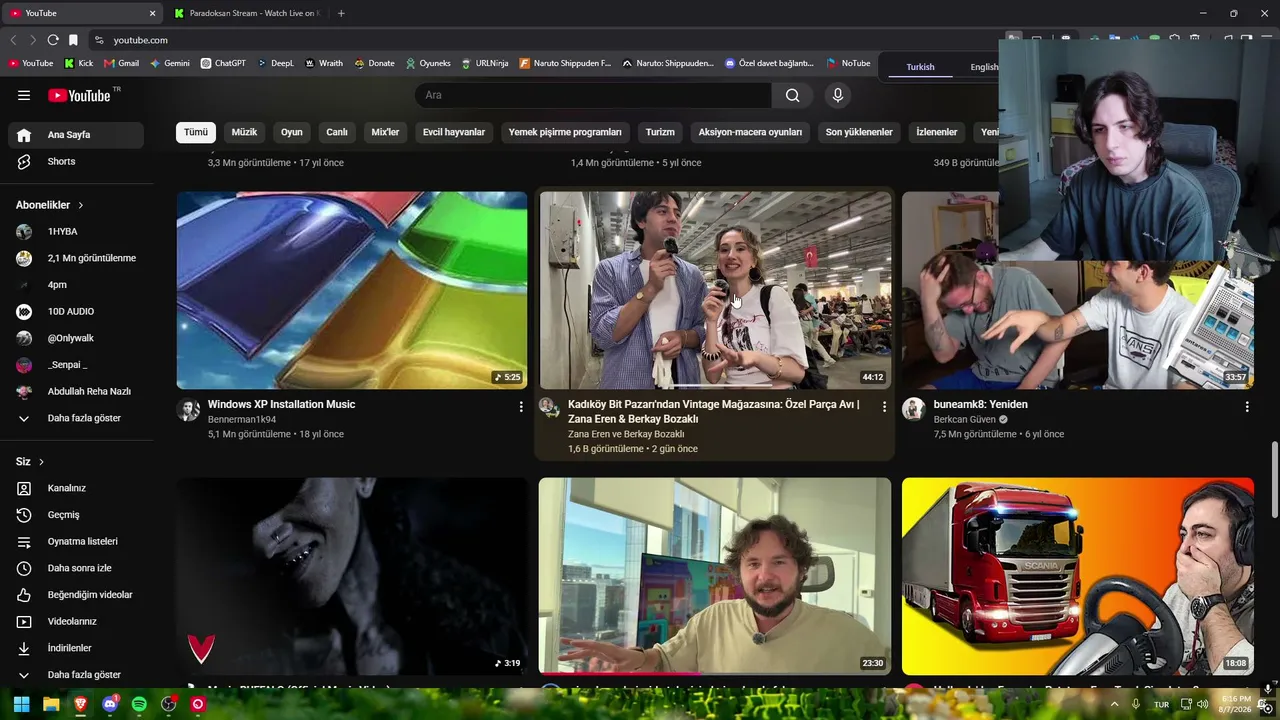
Task: Bookmark this page using the bookmark icon
Action: click(73, 40)
